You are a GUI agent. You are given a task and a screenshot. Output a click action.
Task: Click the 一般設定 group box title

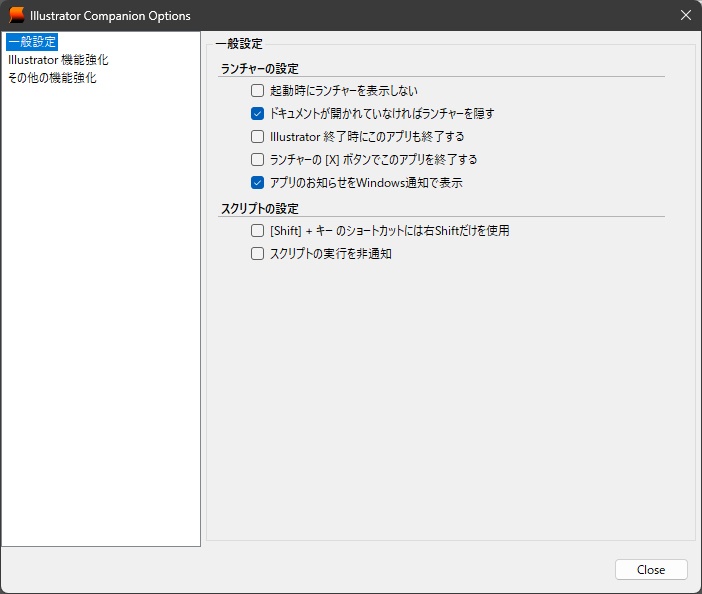click(239, 44)
